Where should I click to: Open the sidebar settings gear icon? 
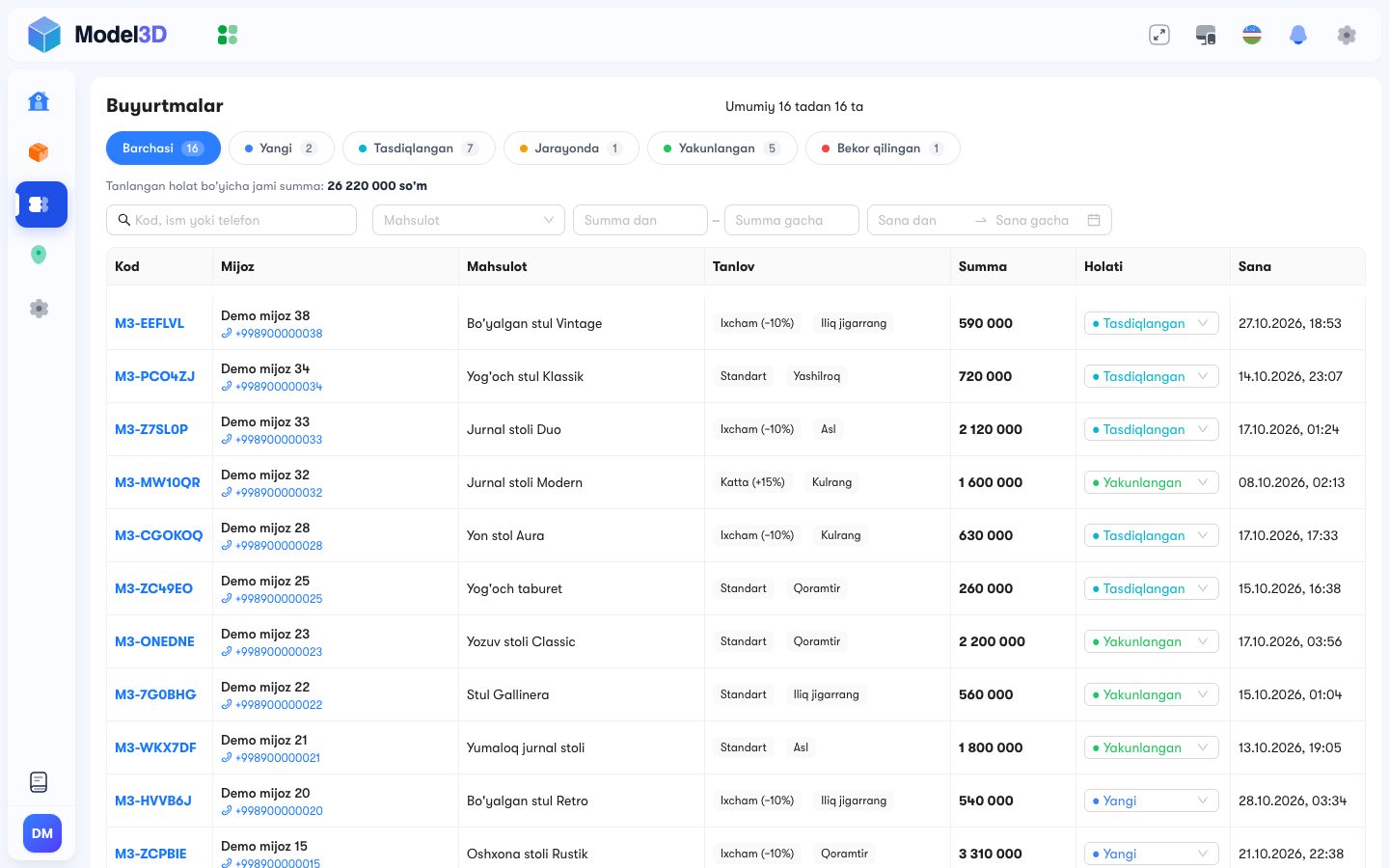(39, 309)
